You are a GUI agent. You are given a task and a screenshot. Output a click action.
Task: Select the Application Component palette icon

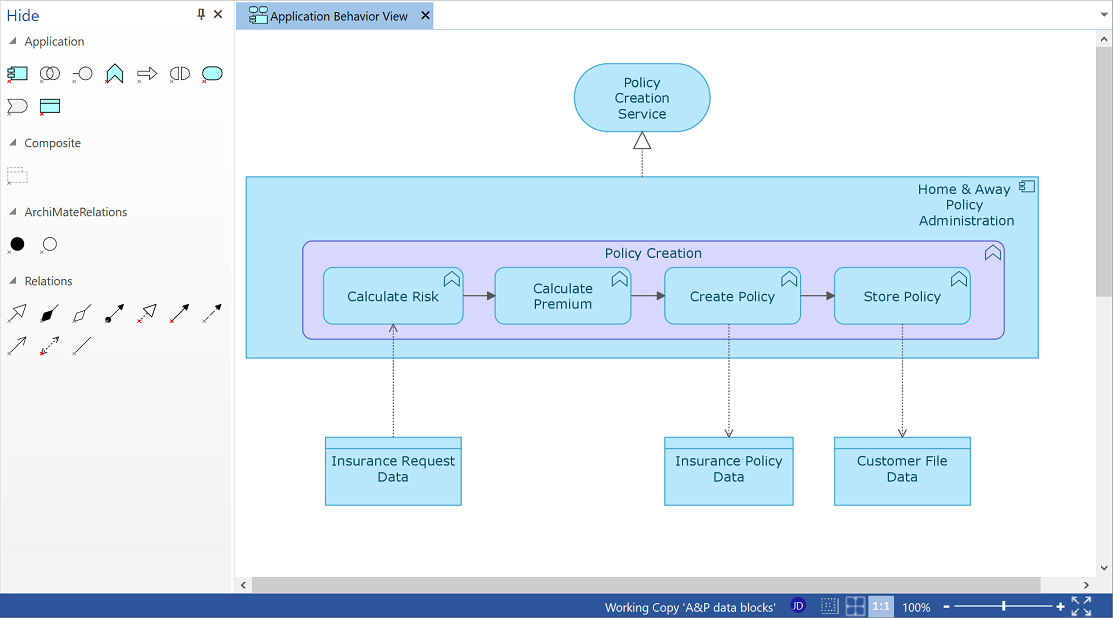(17, 74)
